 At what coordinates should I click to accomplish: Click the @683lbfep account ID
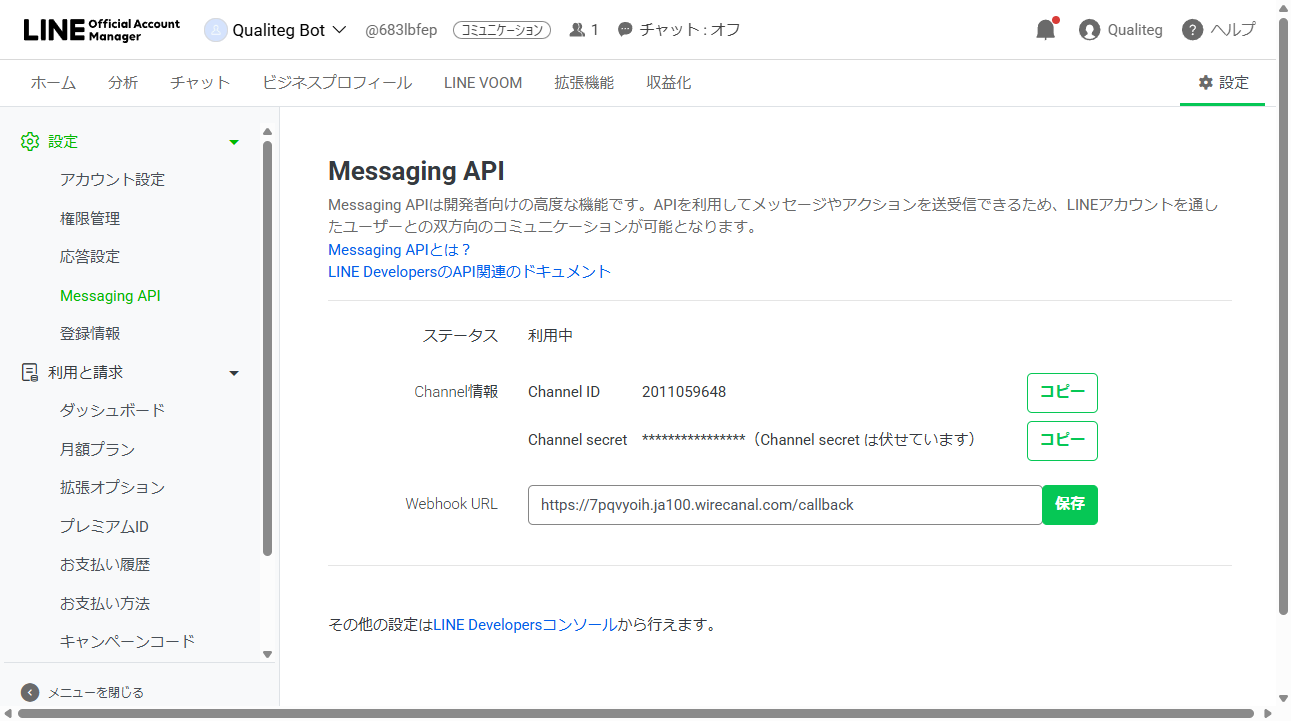(x=401, y=30)
